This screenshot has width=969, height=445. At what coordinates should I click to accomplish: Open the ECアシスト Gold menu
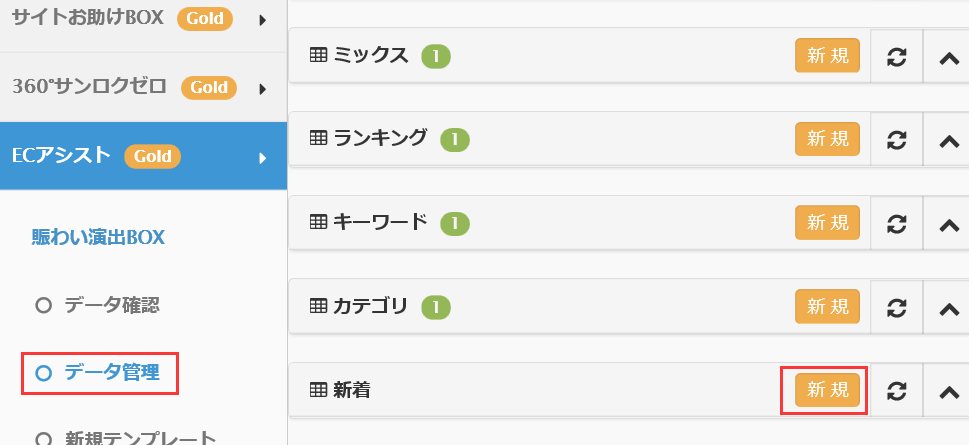[143, 156]
